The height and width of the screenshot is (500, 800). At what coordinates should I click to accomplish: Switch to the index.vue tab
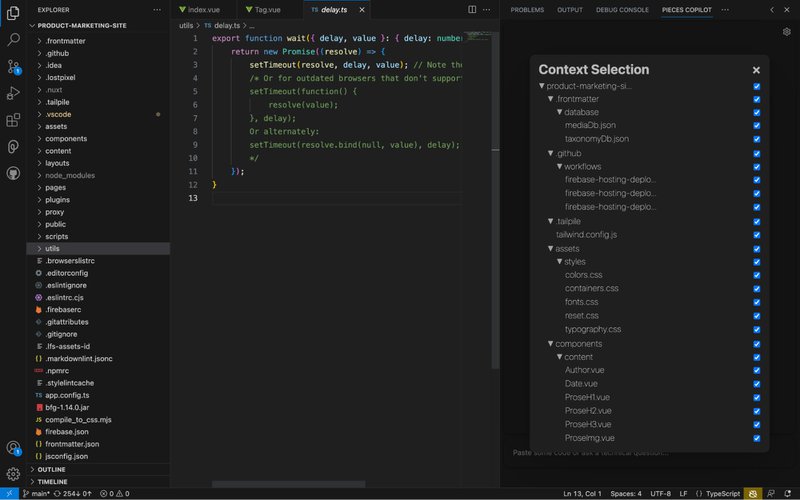(203, 10)
